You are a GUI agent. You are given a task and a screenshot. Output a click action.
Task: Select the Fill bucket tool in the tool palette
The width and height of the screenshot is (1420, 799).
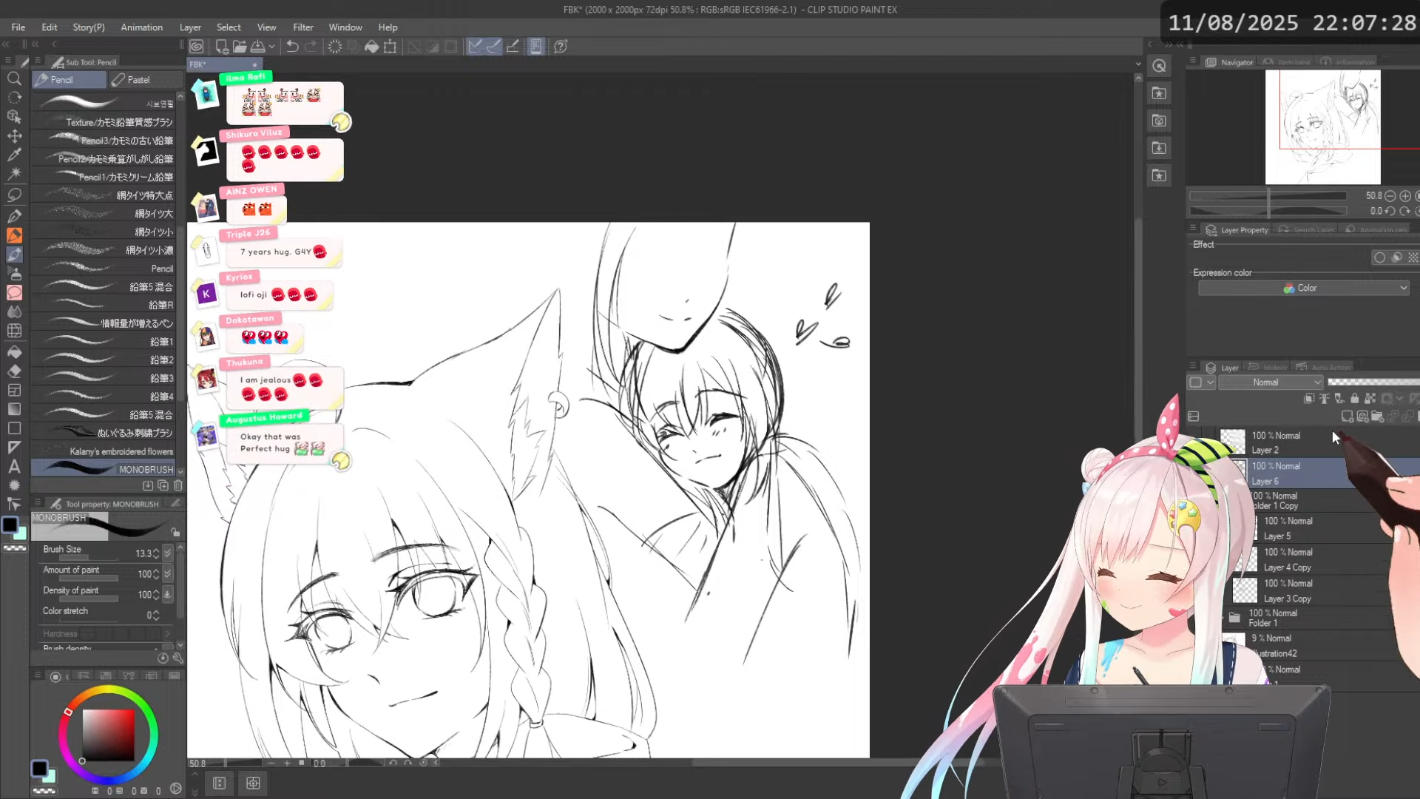point(14,351)
